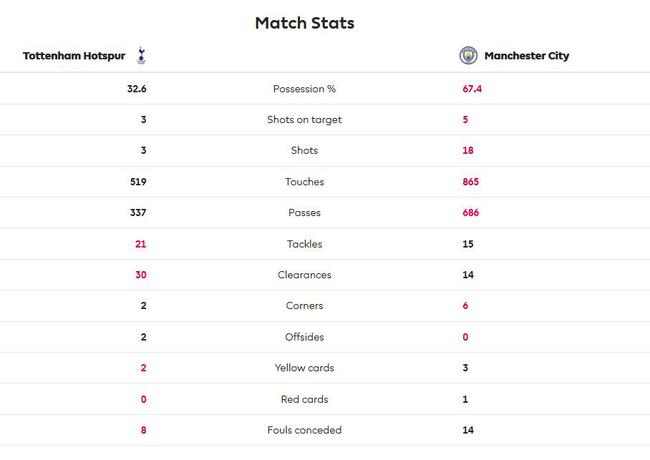The image size is (650, 460).
Task: Click the Touches stat label
Action: click(x=304, y=182)
